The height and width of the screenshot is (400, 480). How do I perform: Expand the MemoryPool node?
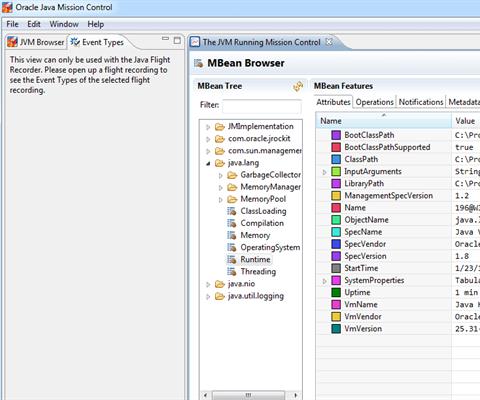tap(221, 200)
